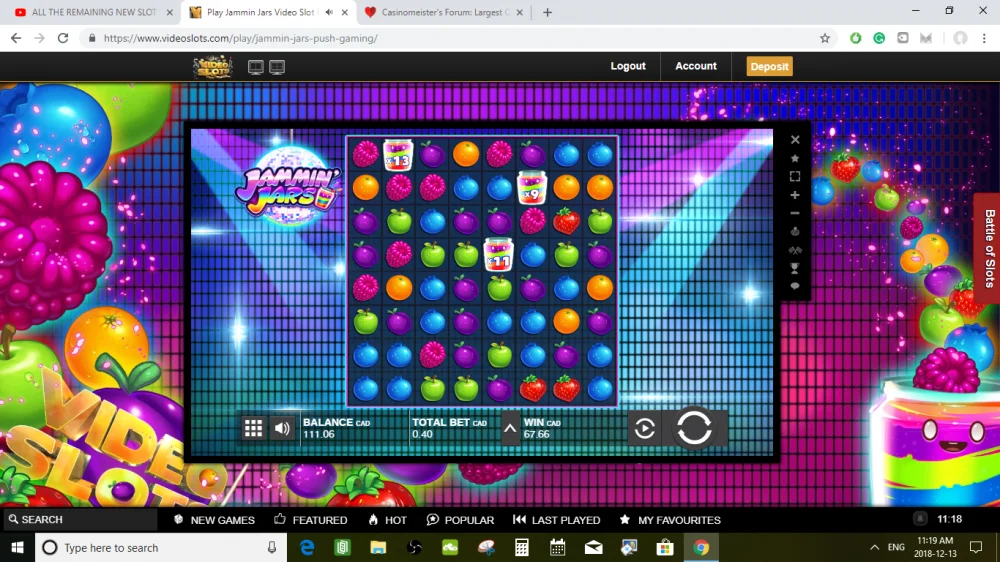This screenshot has width=1000, height=562.
Task: Click the x11 multiplier jar symbol
Action: [x=498, y=255]
